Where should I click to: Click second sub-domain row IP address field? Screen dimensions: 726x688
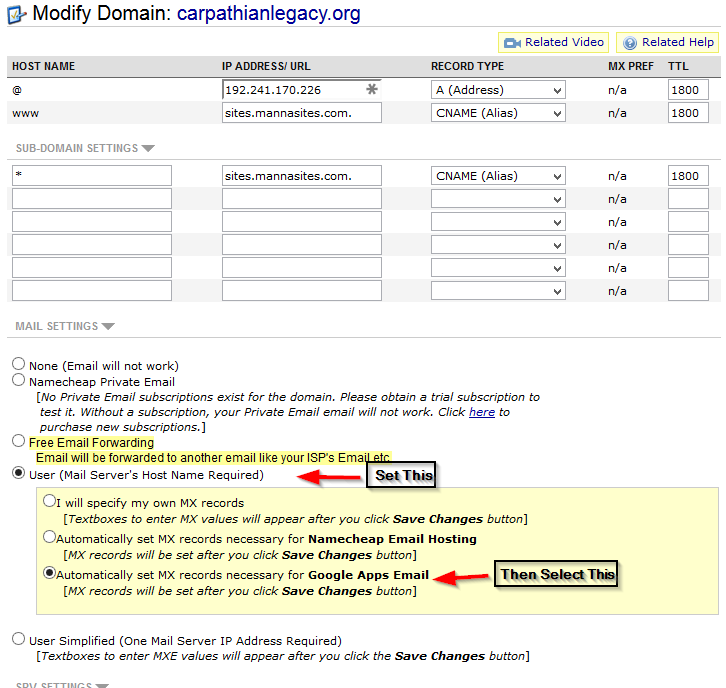click(302, 199)
